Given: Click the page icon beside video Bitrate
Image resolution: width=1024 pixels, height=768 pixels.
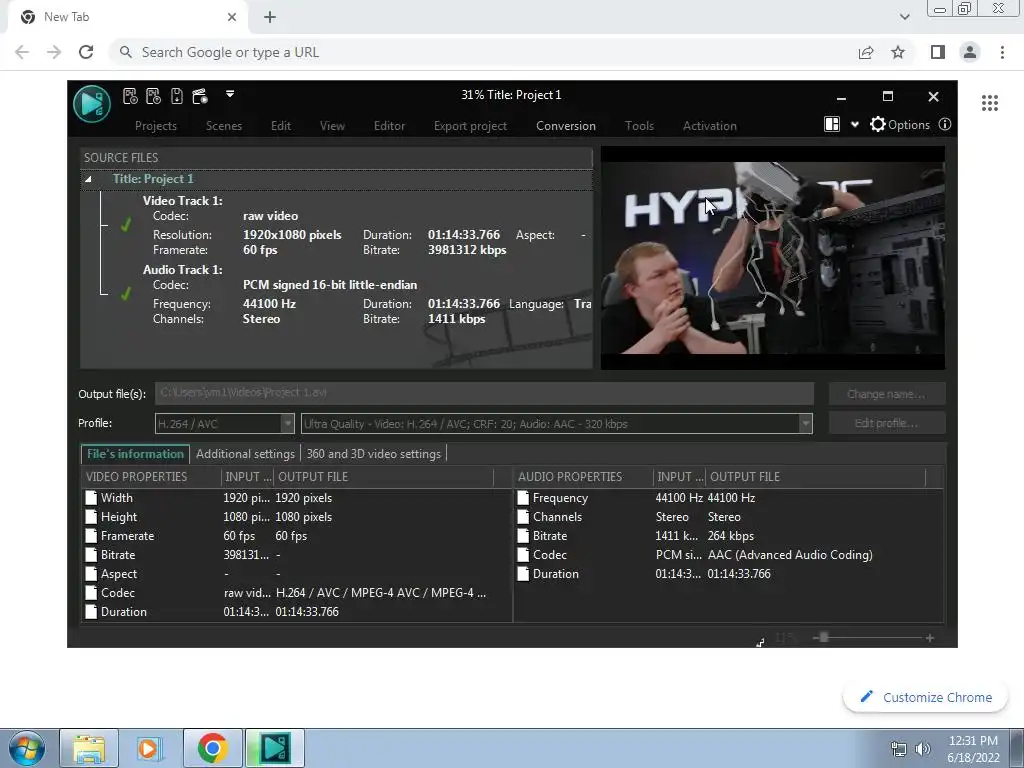Looking at the screenshot, I should 91,554.
